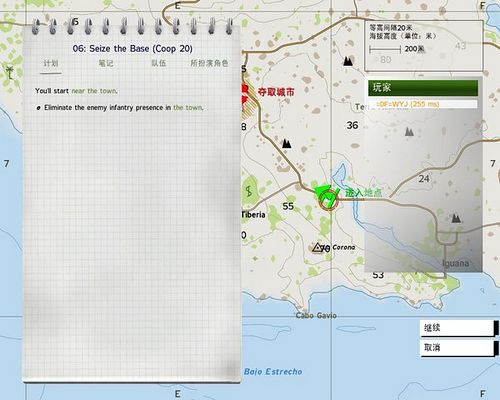The width and height of the screenshot is (500, 400).
Task: Switch to the 笔记 tab
Action: click(x=106, y=63)
